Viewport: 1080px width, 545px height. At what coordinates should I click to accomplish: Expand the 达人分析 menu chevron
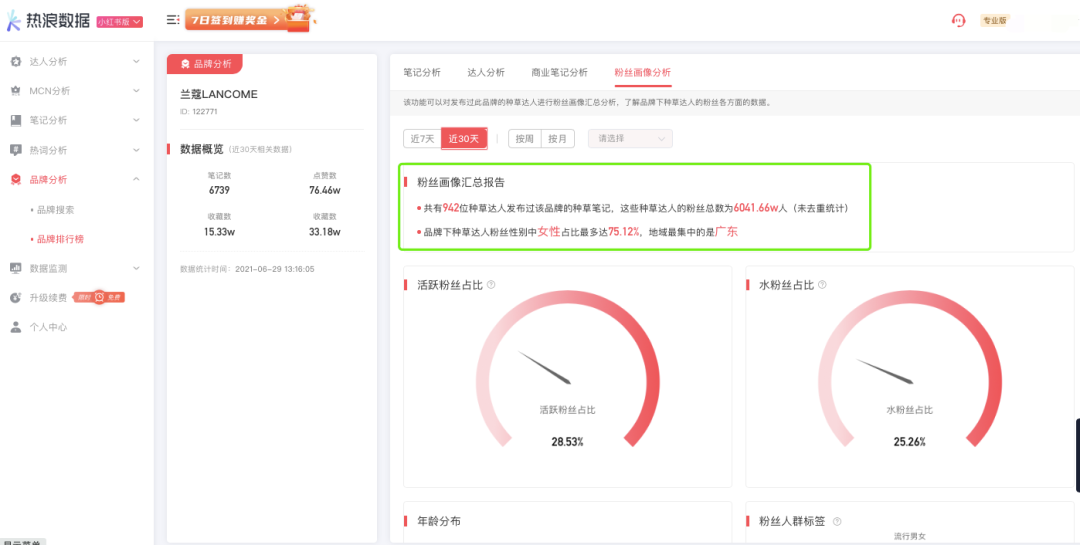[x=136, y=61]
